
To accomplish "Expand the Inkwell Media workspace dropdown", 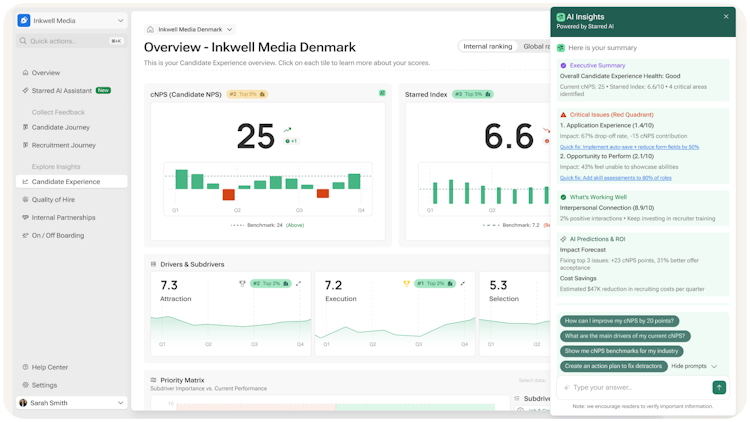I will (x=121, y=21).
